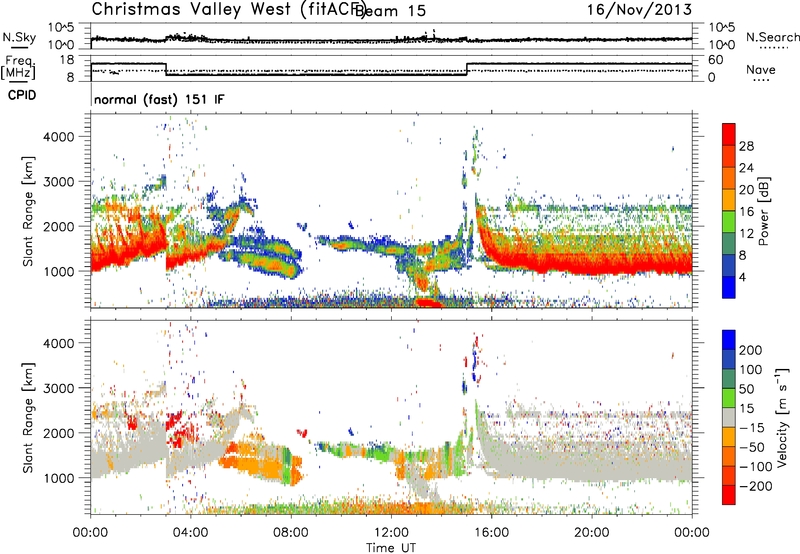Click the 'Nave' legend label
This screenshot has width=800, height=554.
click(x=761, y=69)
